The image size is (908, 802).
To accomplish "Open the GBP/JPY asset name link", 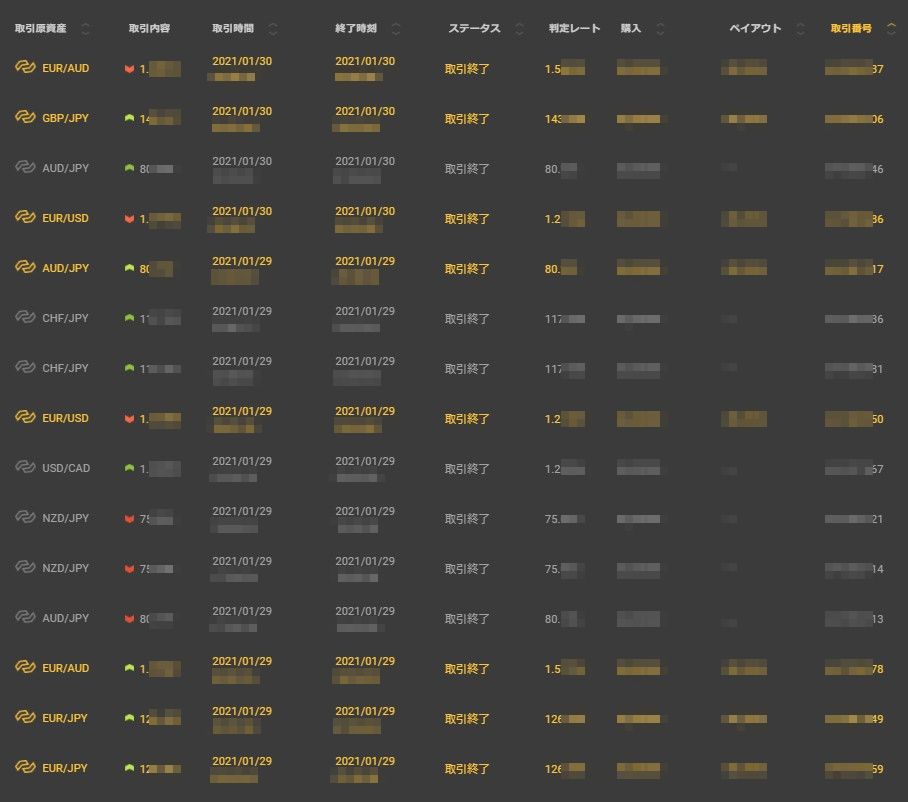I will 65,118.
